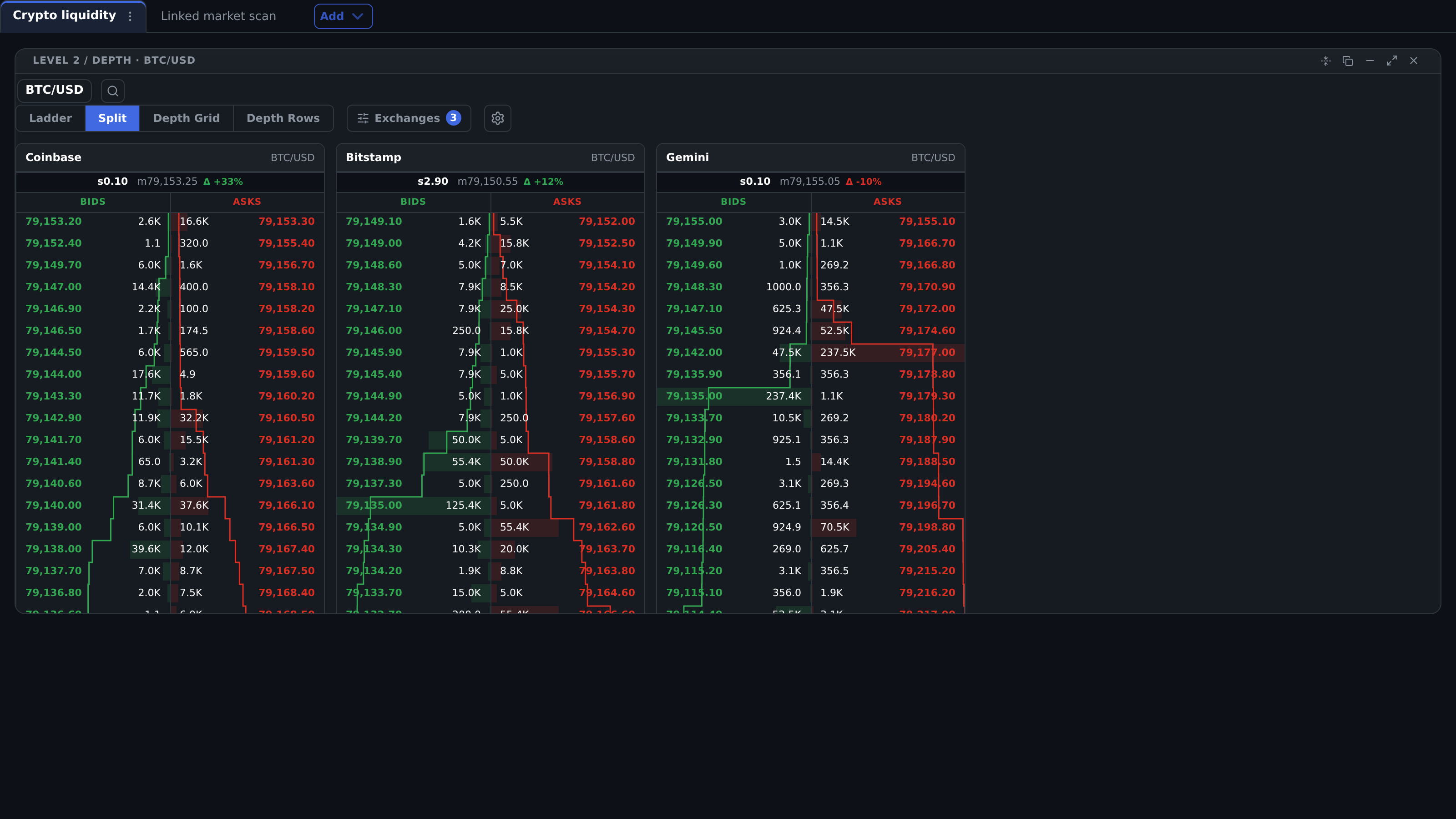The image size is (1456, 819).
Task: Click the BTC/USD symbol button
Action: [54, 90]
